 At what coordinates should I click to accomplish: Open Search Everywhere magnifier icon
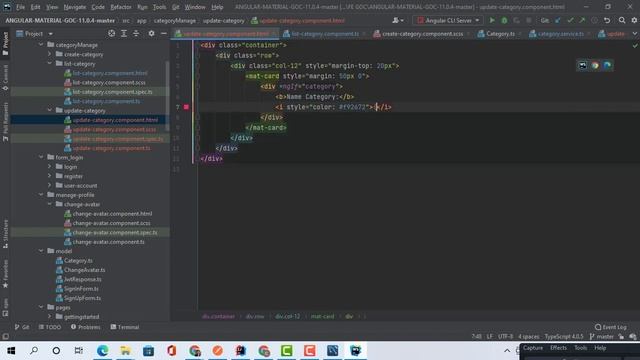(622, 20)
